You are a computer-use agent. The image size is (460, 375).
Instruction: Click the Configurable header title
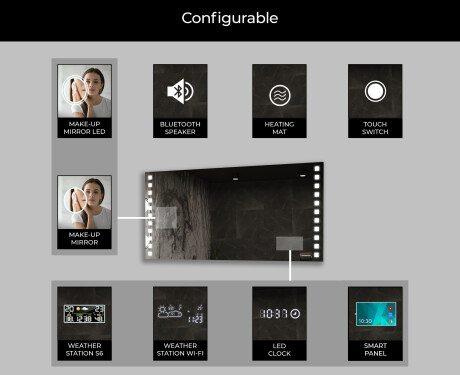click(x=230, y=18)
